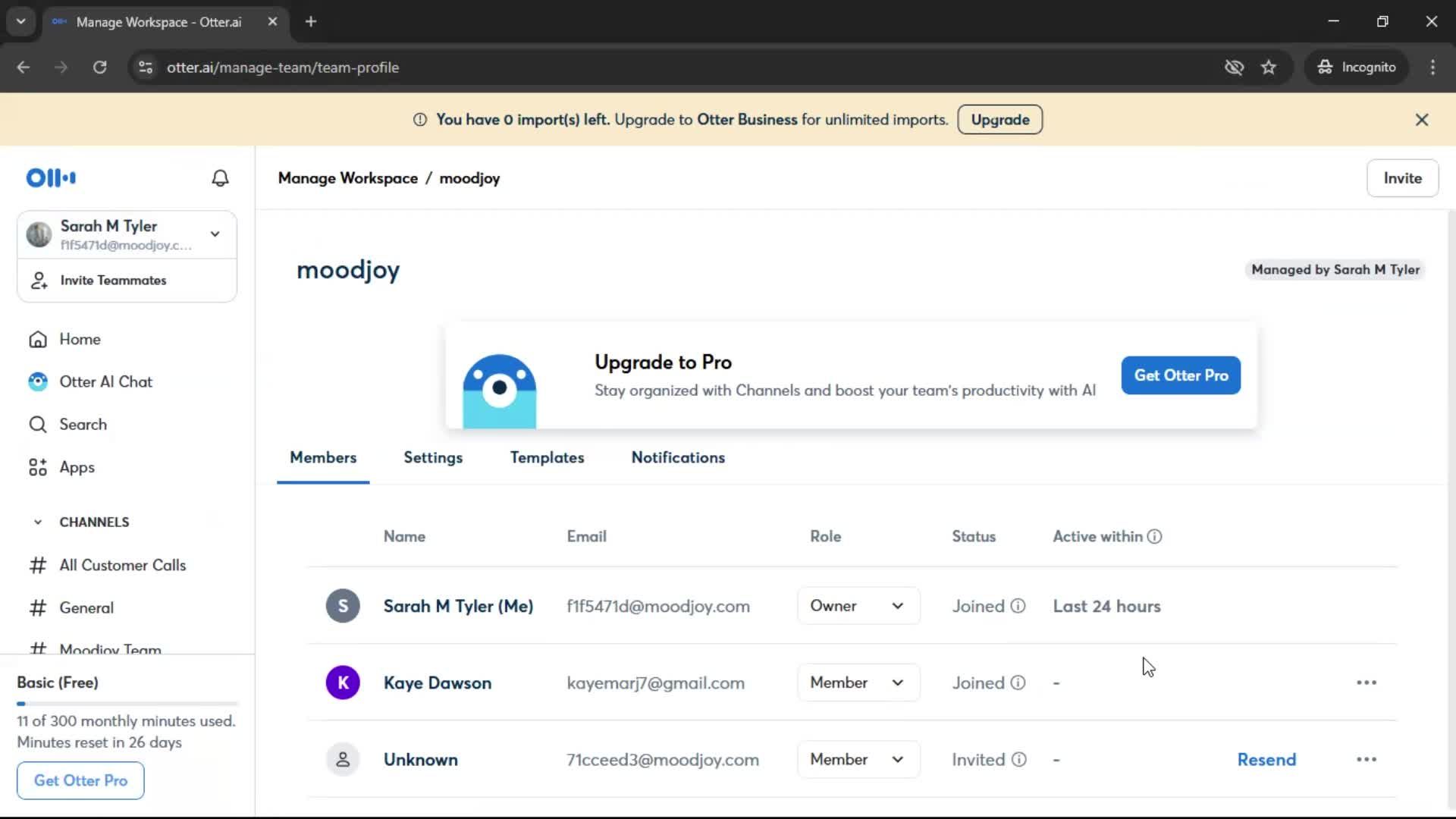The width and height of the screenshot is (1456, 819).
Task: Click the Managed by Sarah M Tyler badge
Action: 1335,270
